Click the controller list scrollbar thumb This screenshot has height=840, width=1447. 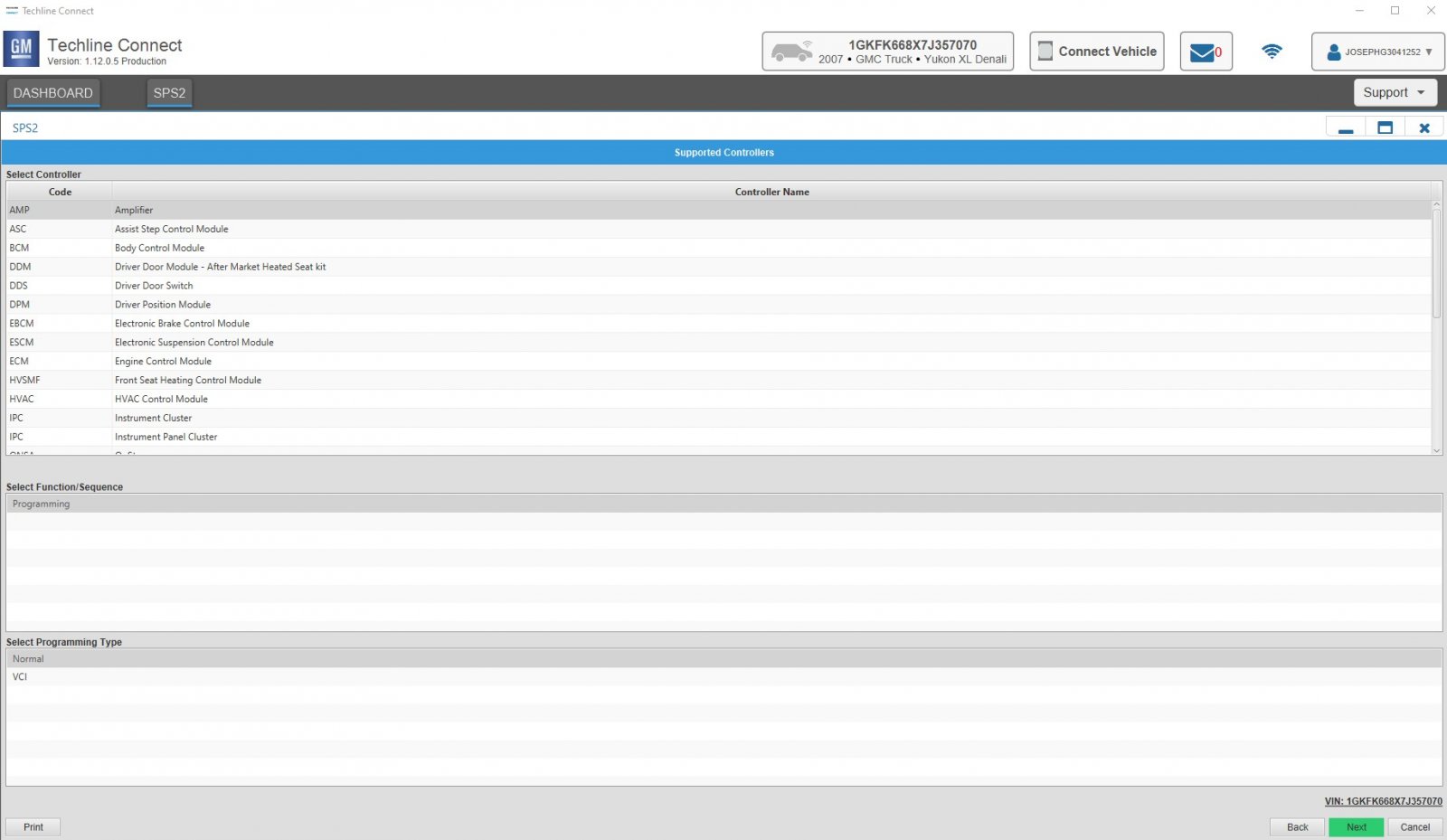pyautogui.click(x=1437, y=263)
